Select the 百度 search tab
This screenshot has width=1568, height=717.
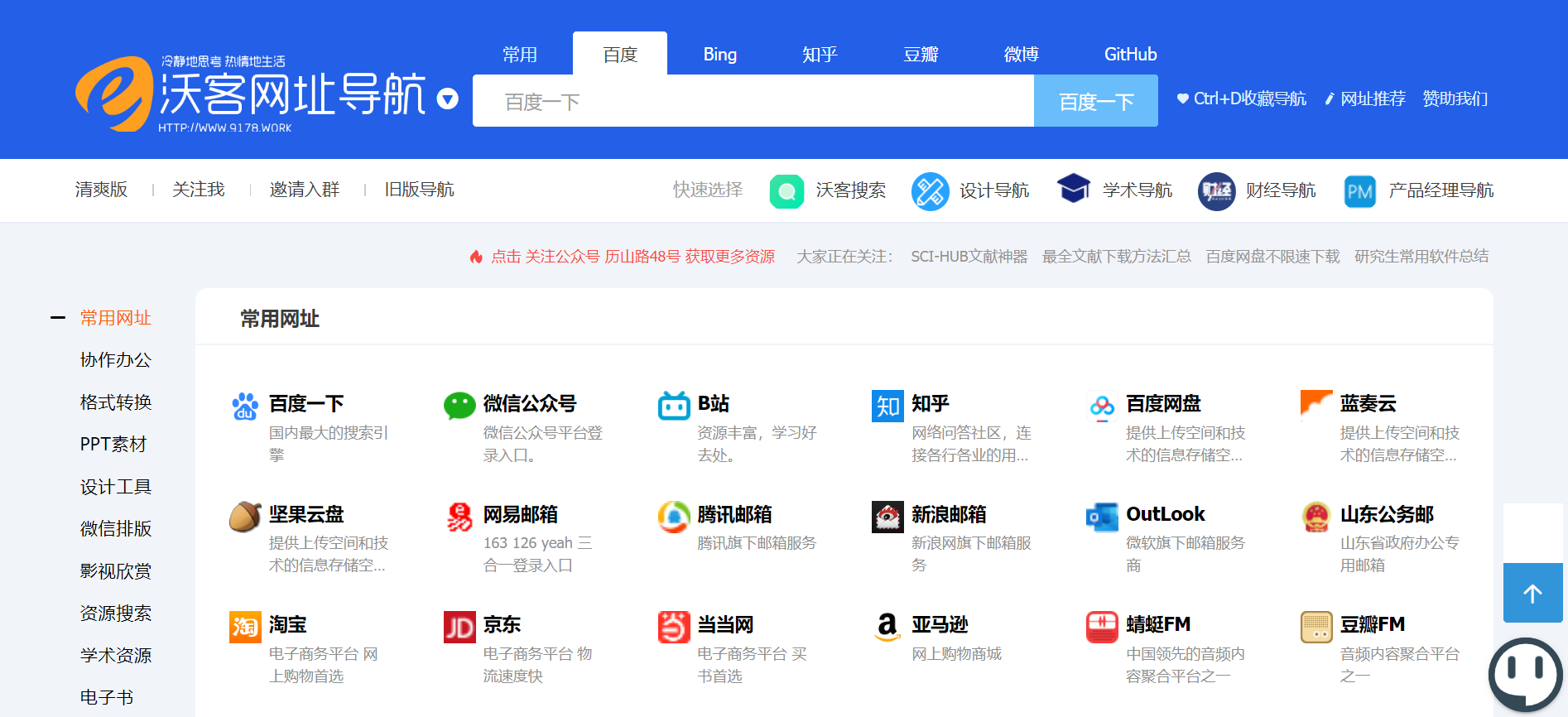coord(620,55)
